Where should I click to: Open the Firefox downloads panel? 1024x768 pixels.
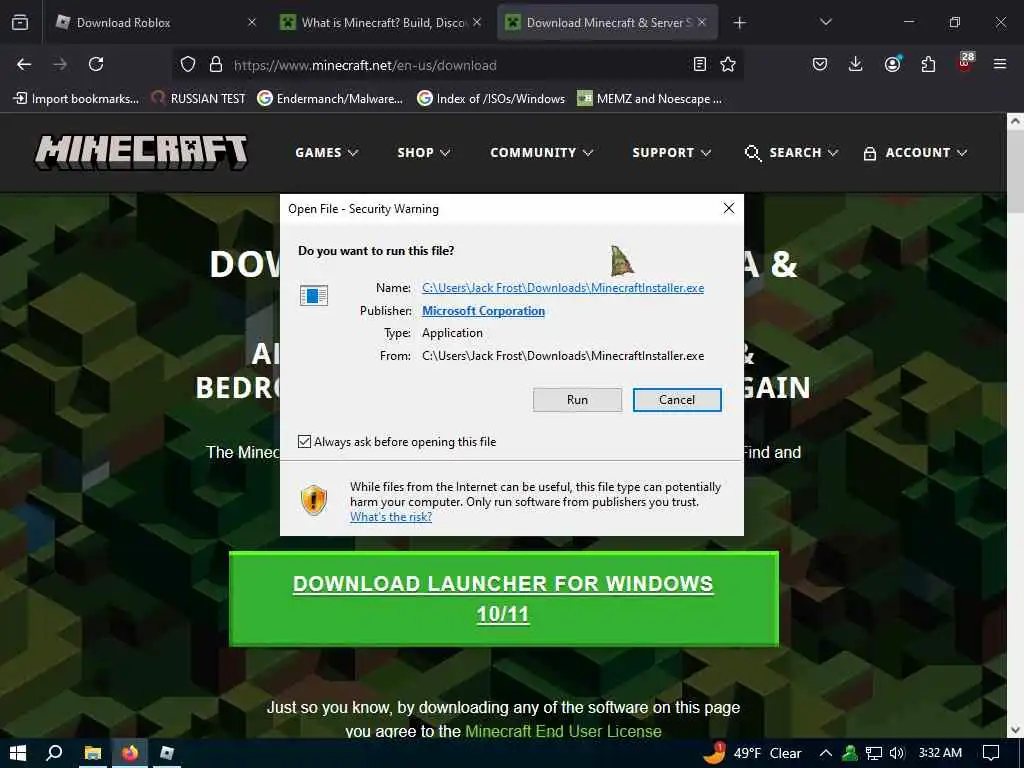click(x=856, y=64)
